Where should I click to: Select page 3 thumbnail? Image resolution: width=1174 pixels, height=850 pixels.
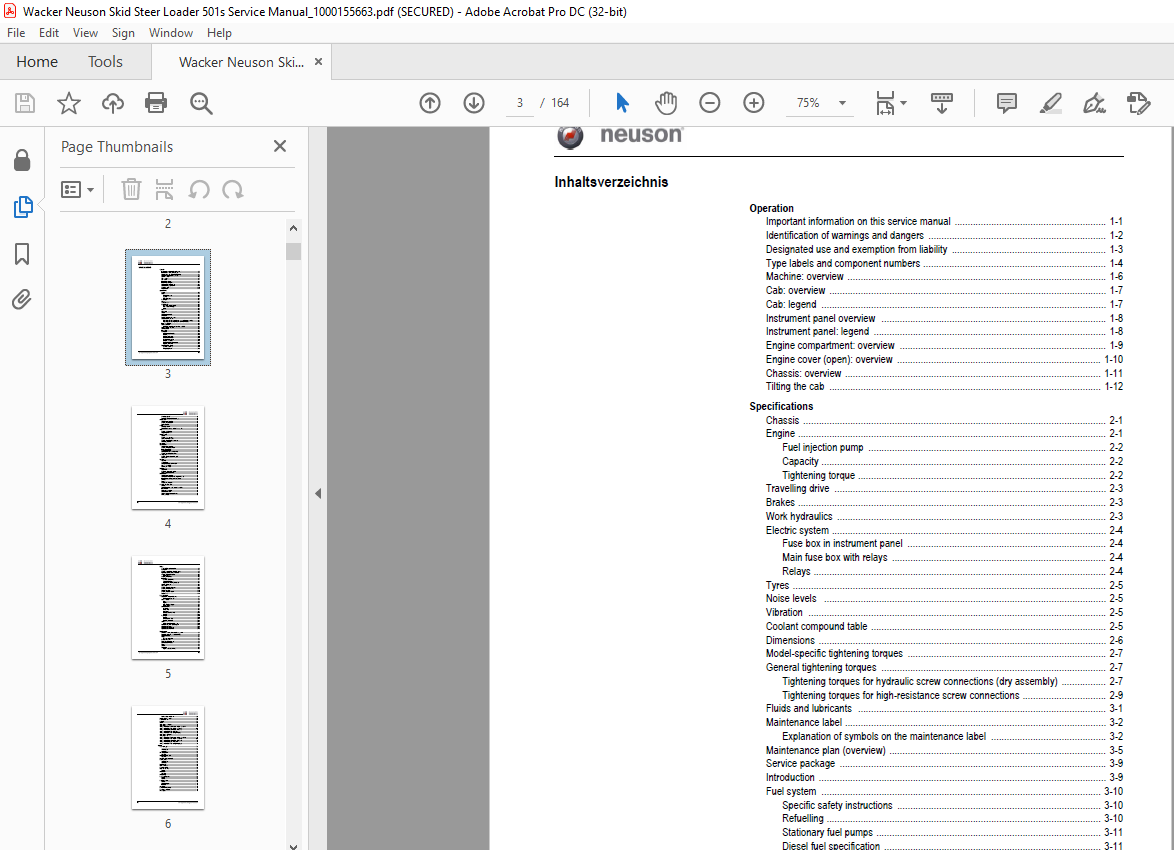pyautogui.click(x=168, y=307)
